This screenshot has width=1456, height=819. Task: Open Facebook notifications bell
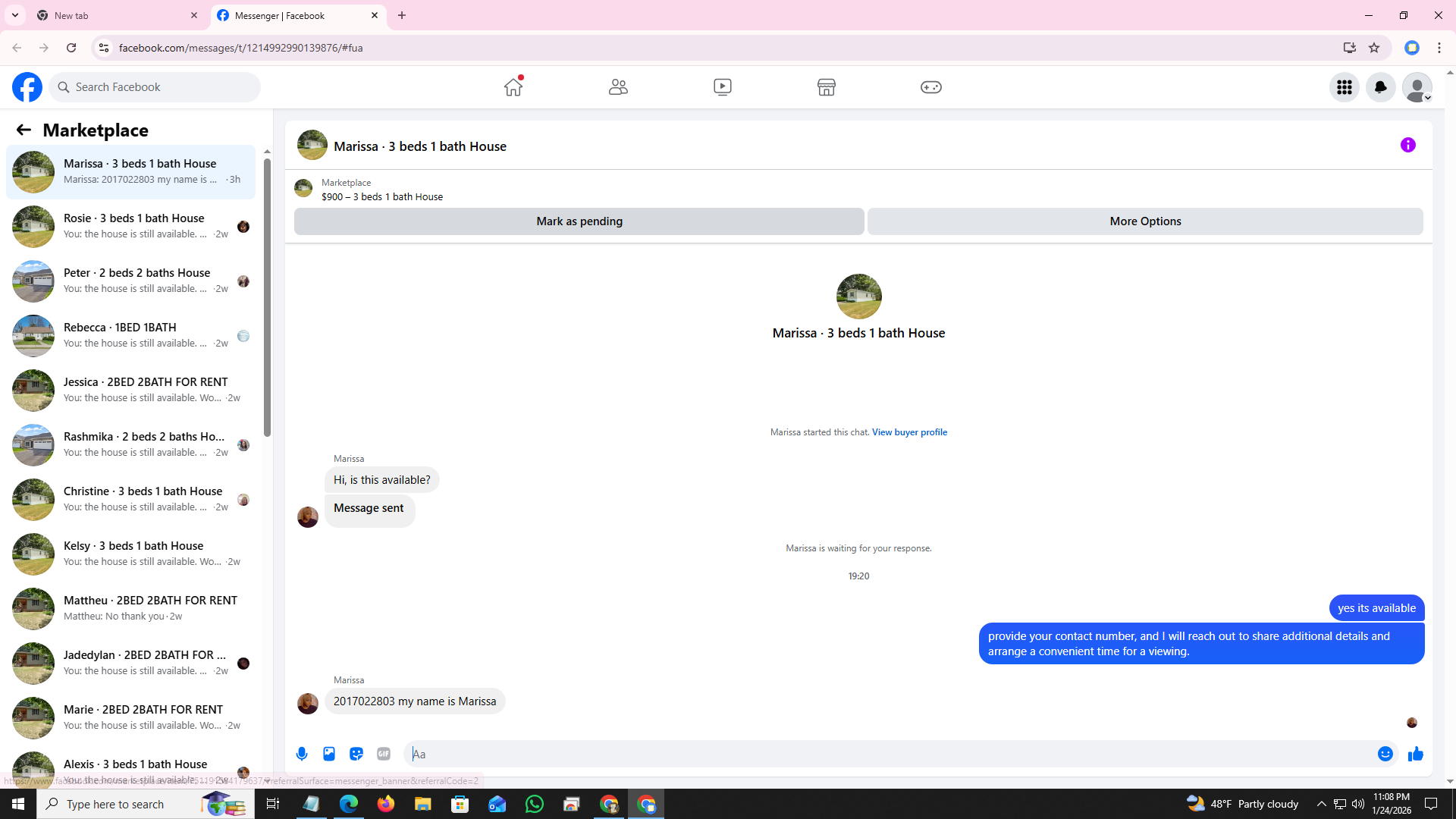1381,87
